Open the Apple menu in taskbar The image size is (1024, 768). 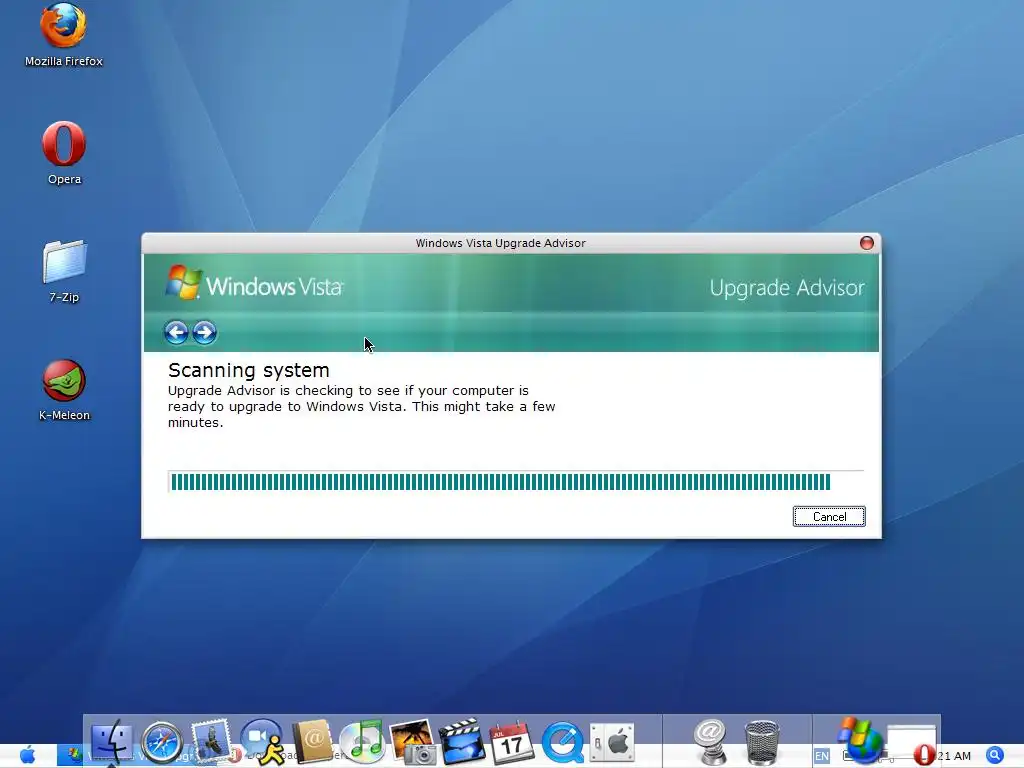point(27,756)
